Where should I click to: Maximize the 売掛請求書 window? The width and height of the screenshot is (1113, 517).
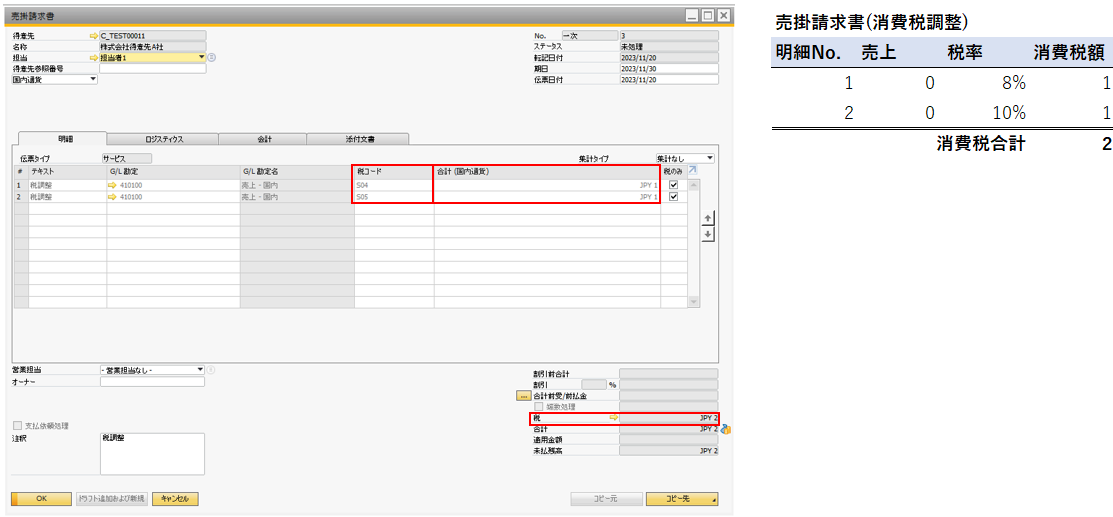708,15
